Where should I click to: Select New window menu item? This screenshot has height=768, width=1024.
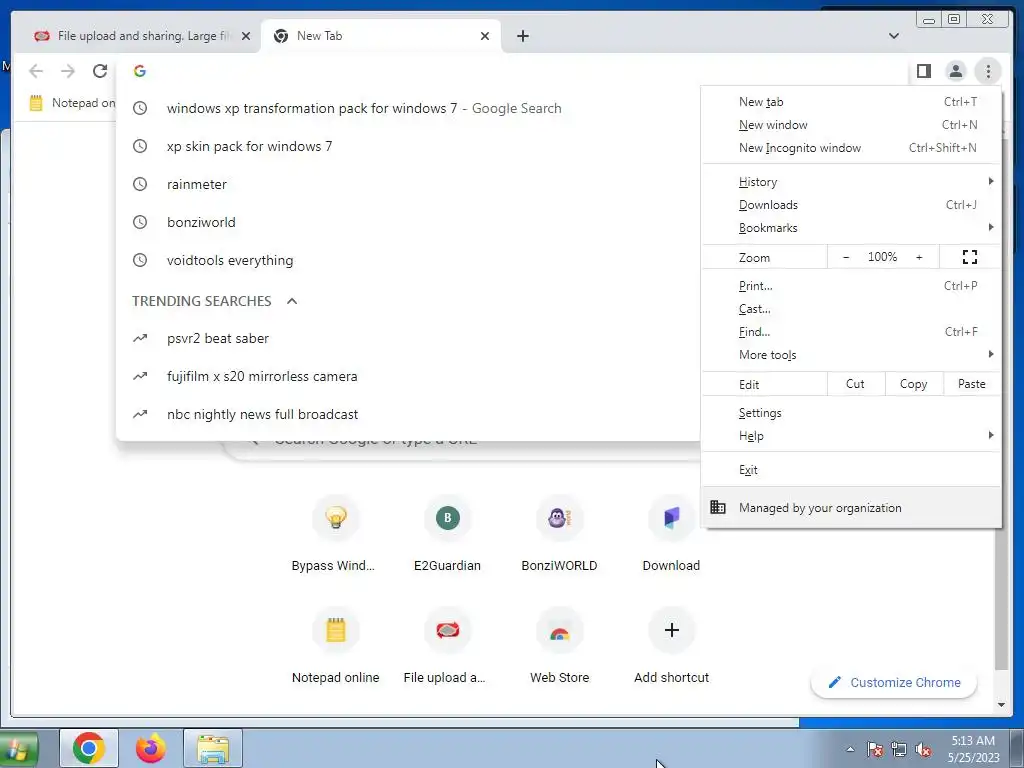[x=851, y=125]
